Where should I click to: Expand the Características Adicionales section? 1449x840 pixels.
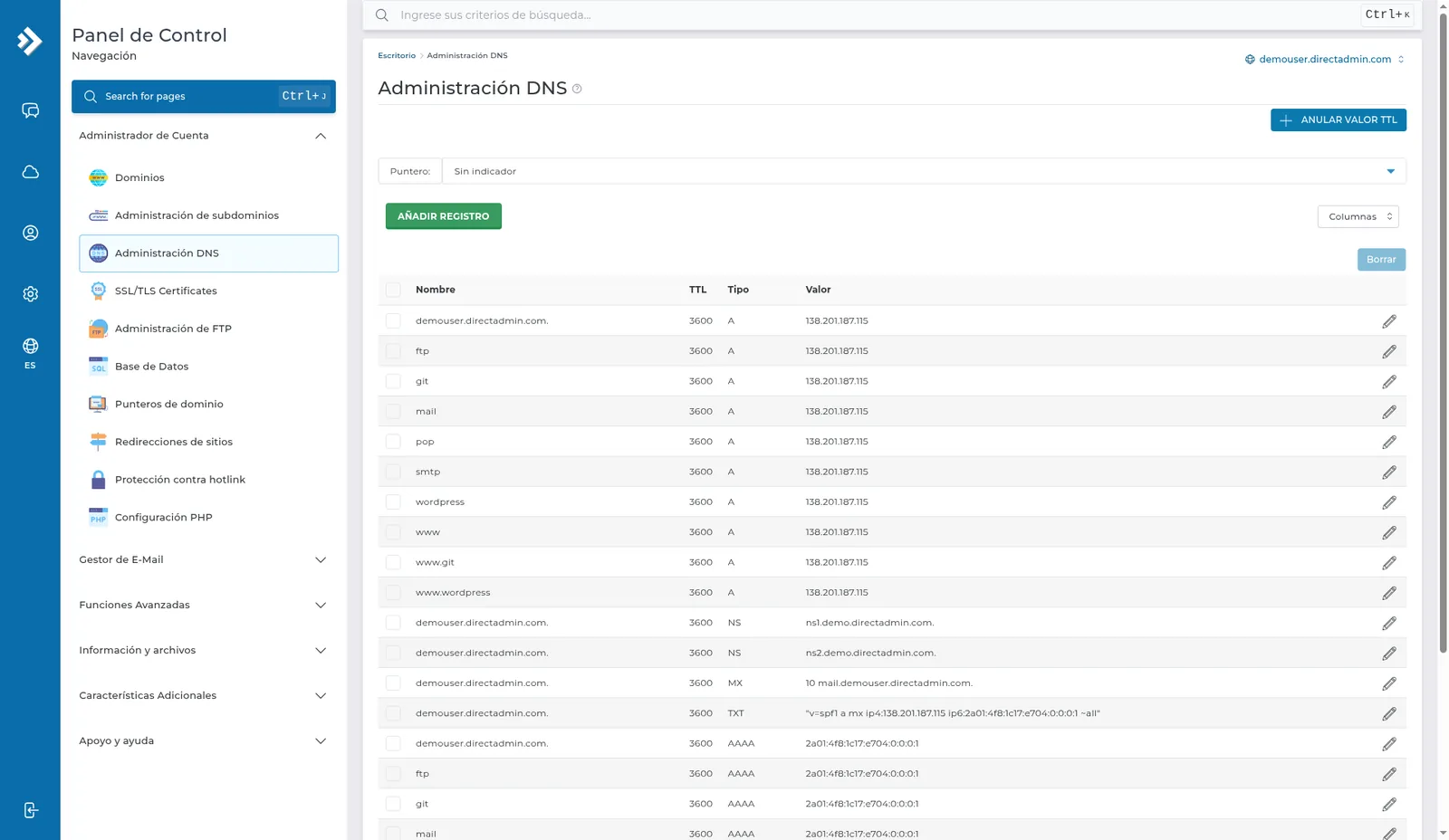203,695
